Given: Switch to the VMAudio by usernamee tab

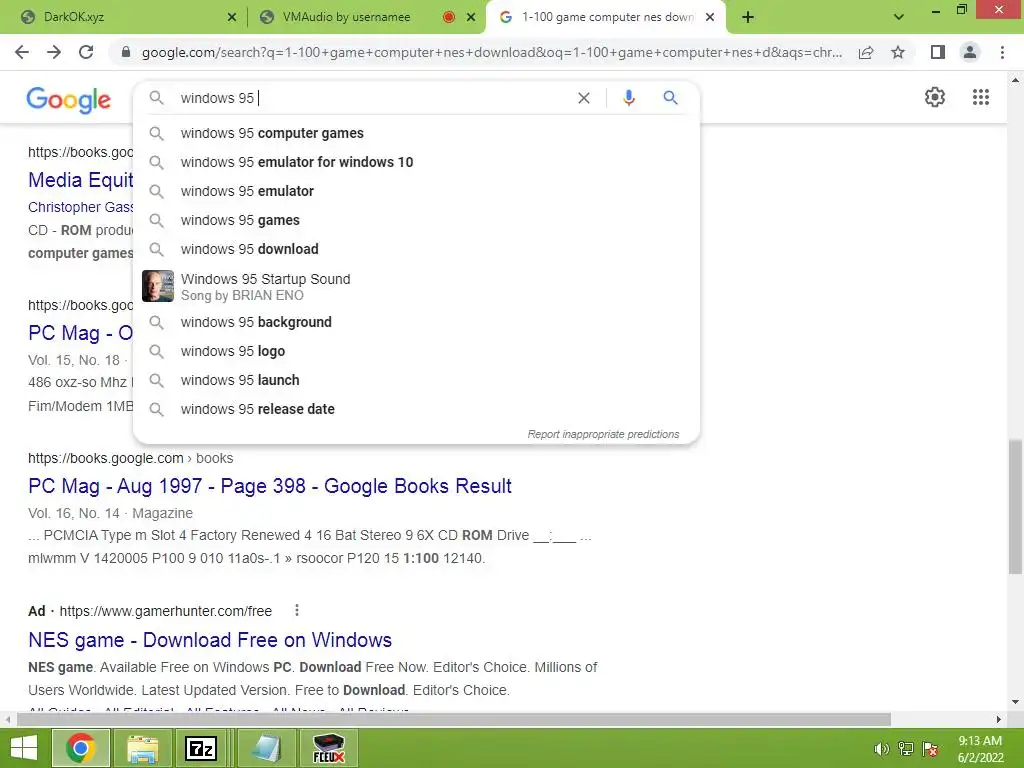Looking at the screenshot, I should coord(367,17).
